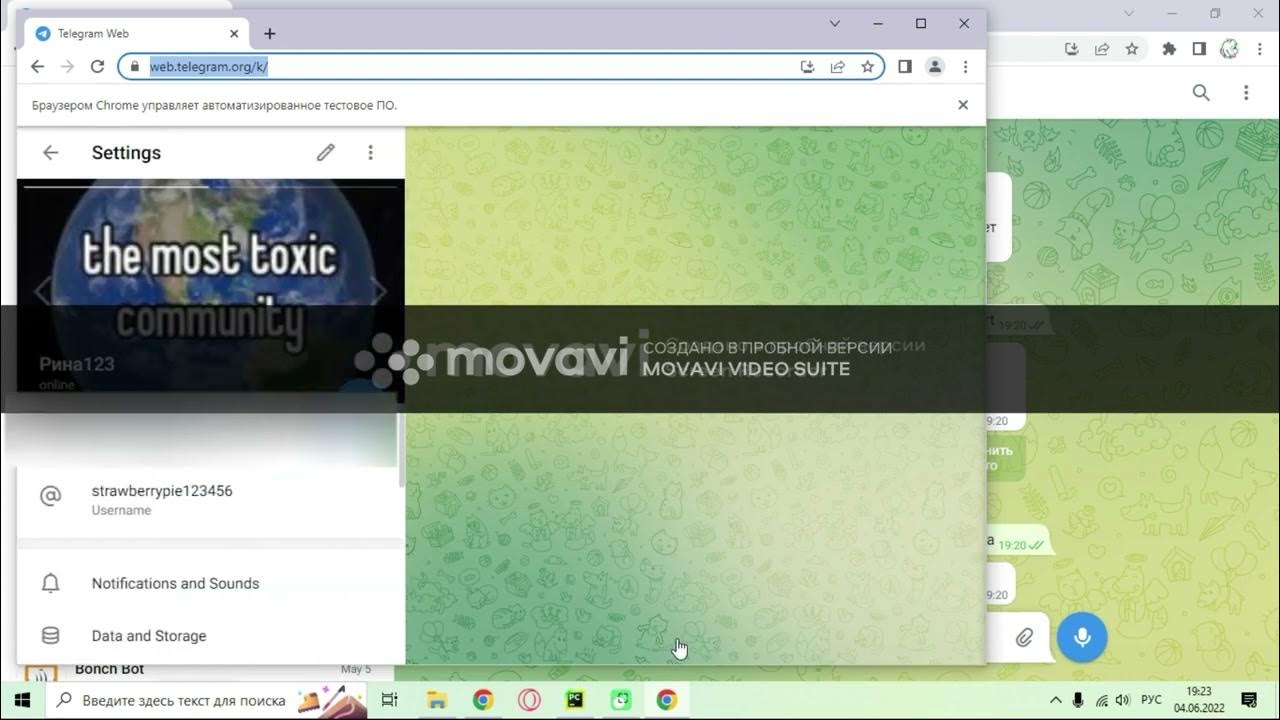Screen dimensions: 1280x720
Task: Open the Windows Start menu
Action: (22, 700)
